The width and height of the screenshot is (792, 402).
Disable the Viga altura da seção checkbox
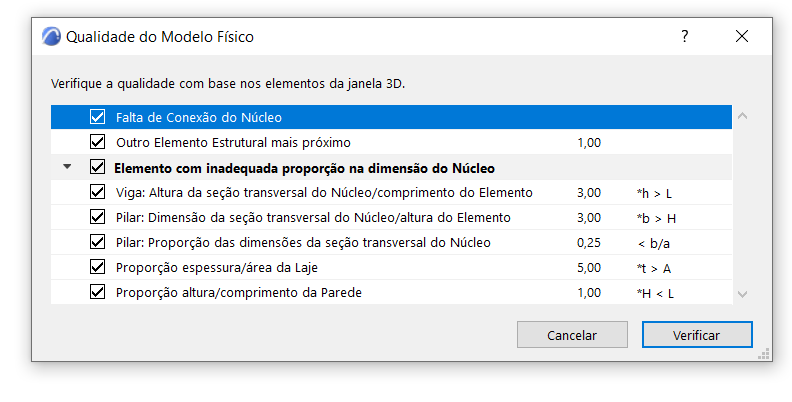(x=97, y=192)
